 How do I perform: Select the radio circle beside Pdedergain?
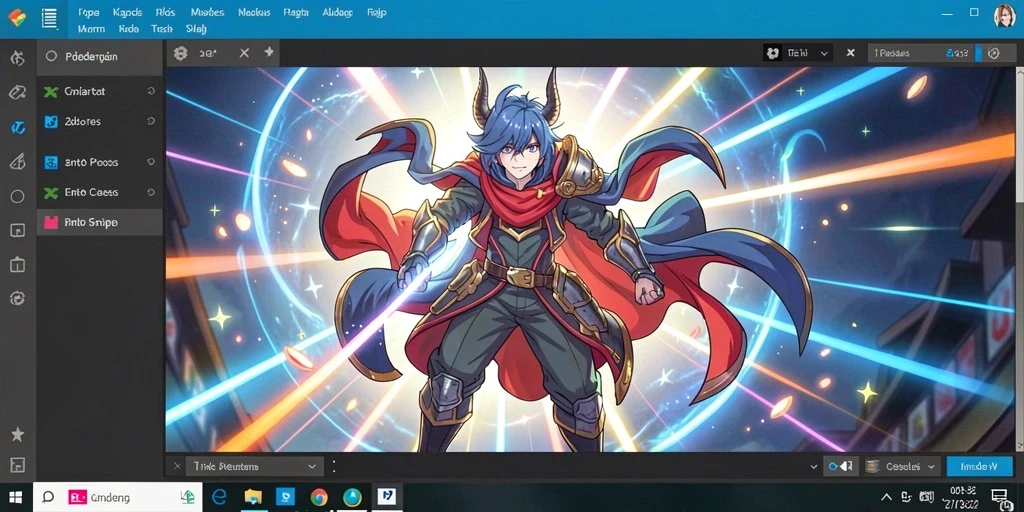(x=51, y=57)
